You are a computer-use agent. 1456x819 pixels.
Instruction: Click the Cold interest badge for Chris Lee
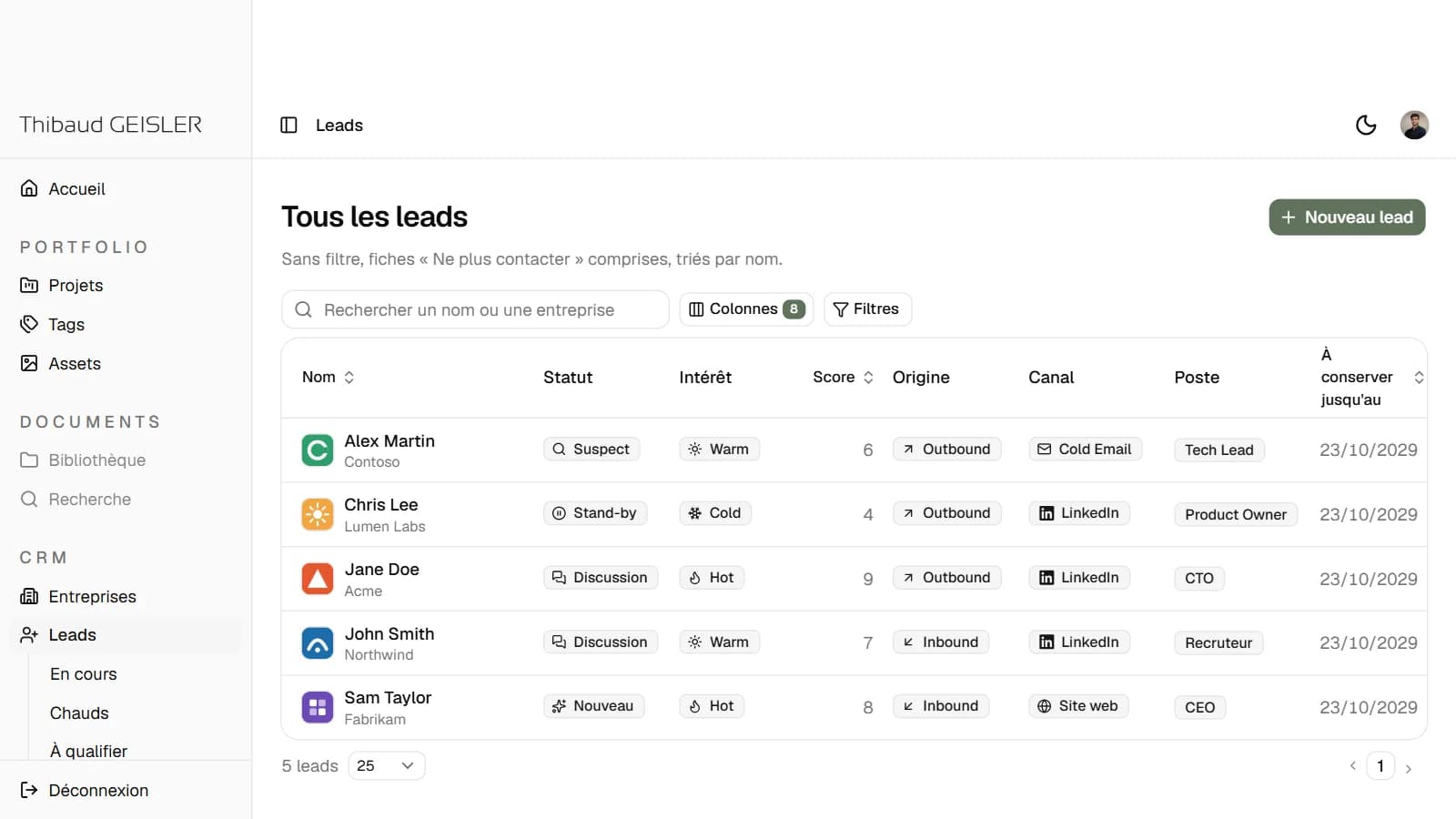click(715, 513)
